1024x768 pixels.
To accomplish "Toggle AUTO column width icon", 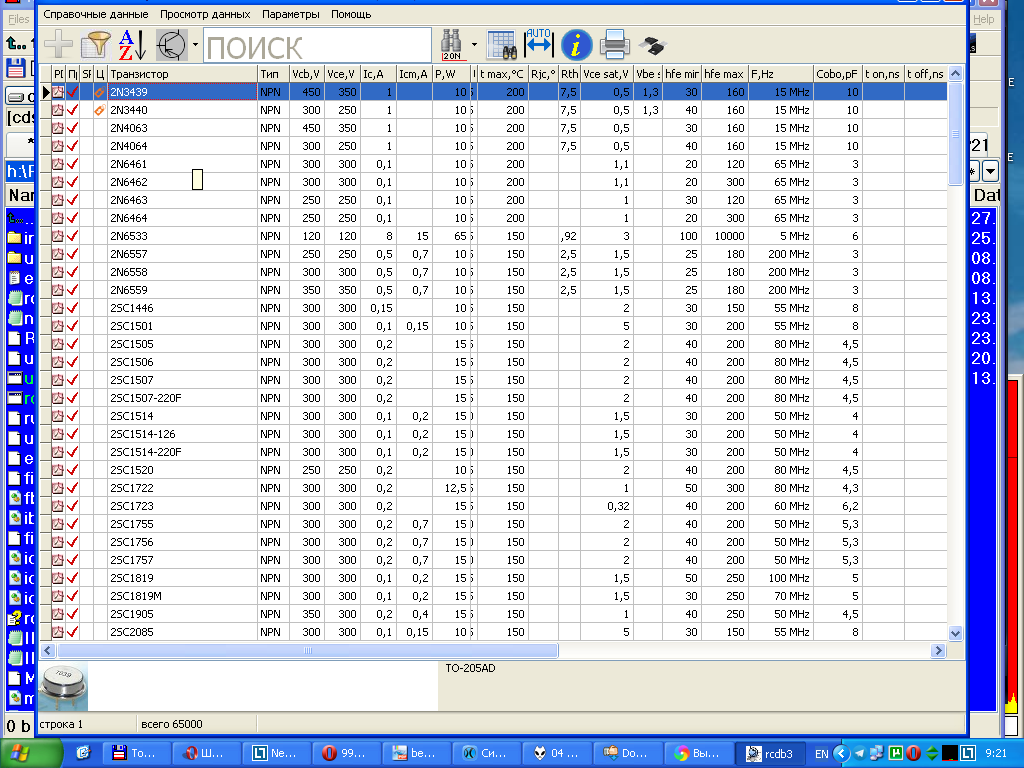I will click(539, 44).
